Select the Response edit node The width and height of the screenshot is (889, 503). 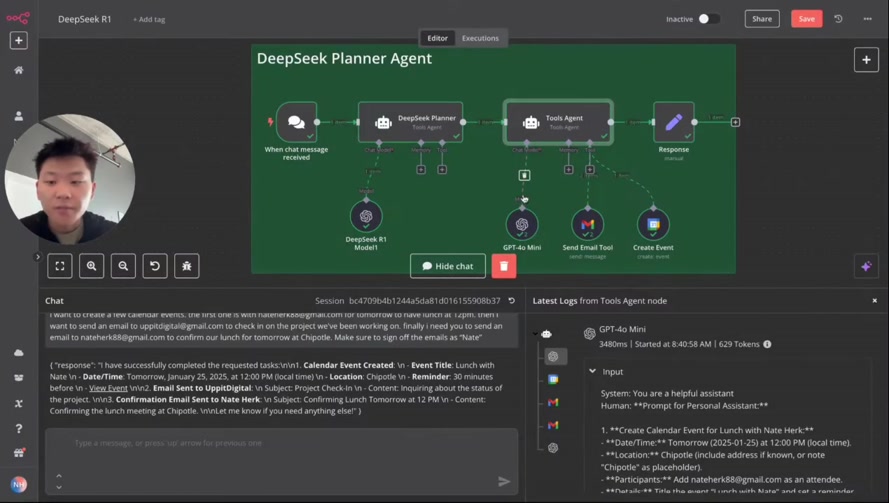pyautogui.click(x=674, y=122)
